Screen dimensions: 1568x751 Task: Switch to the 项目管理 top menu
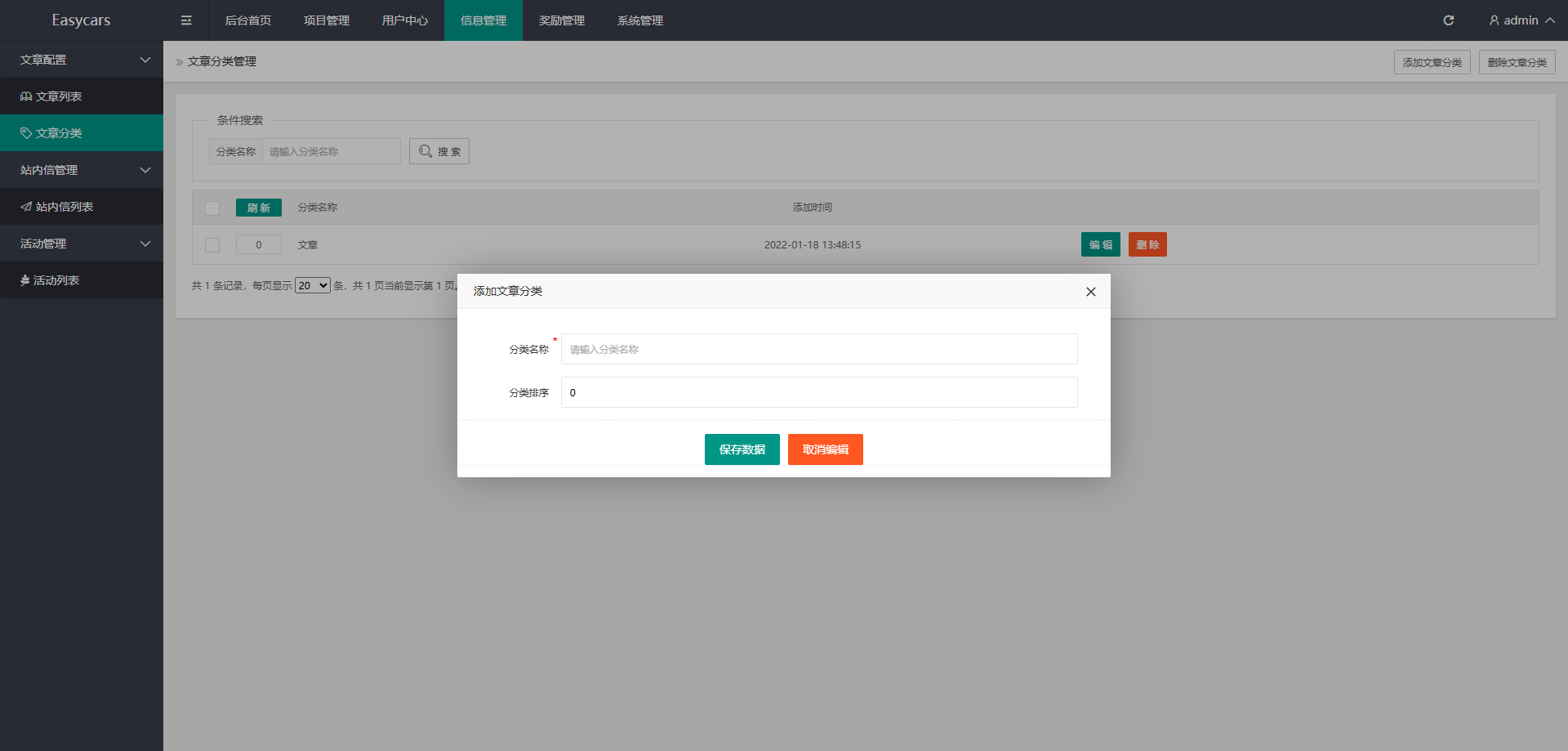coord(327,20)
